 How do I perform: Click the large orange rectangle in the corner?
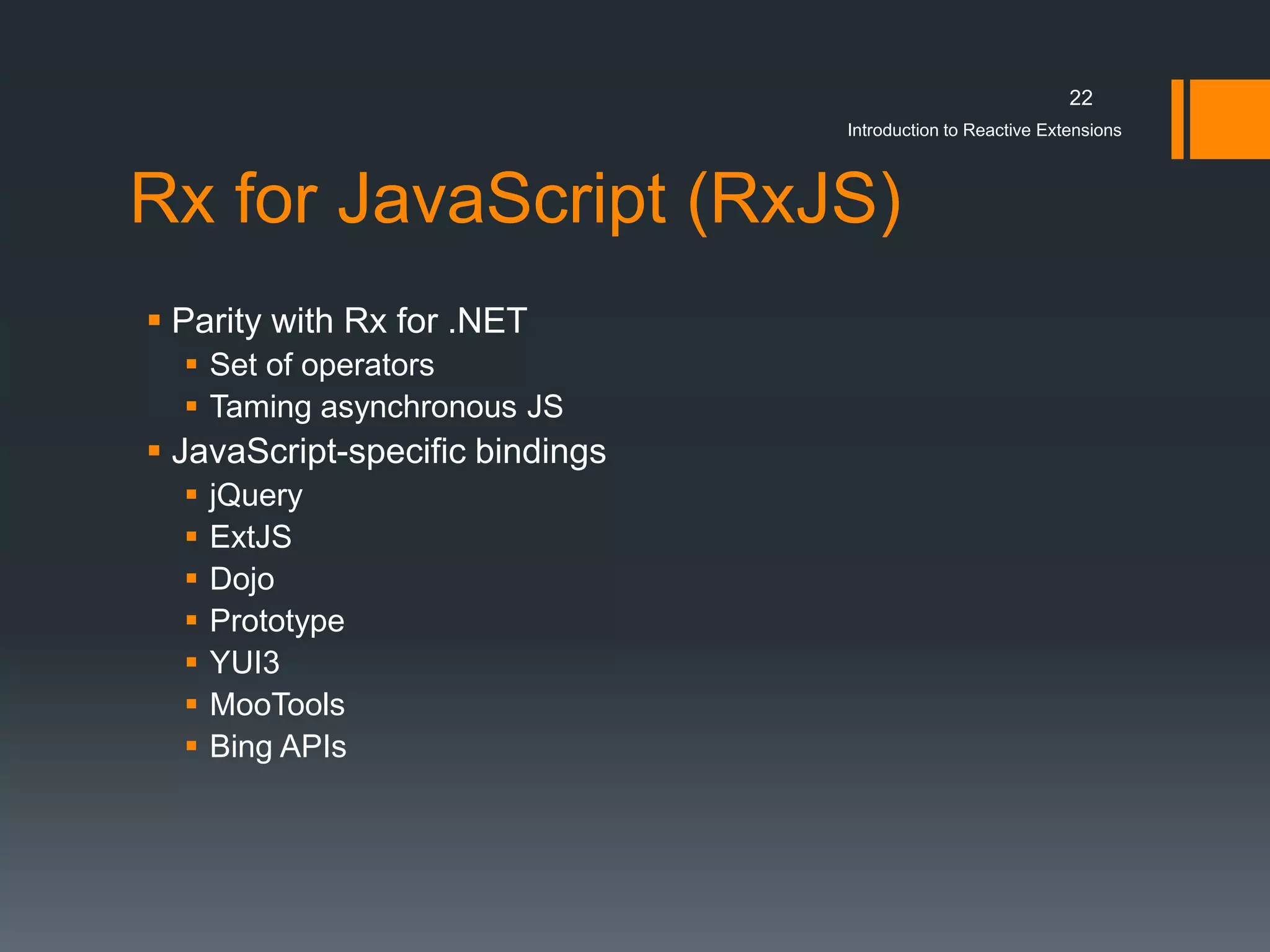pos(1229,119)
